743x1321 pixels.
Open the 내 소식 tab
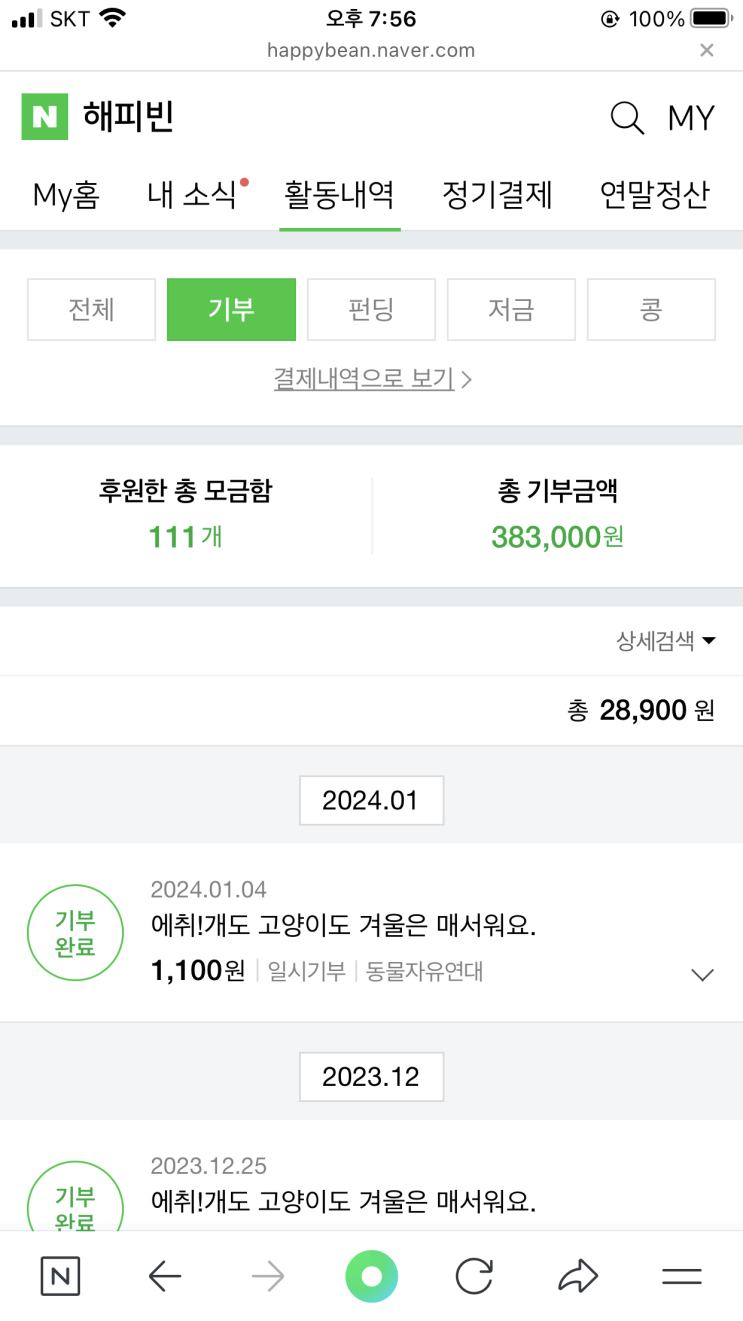[x=192, y=195]
